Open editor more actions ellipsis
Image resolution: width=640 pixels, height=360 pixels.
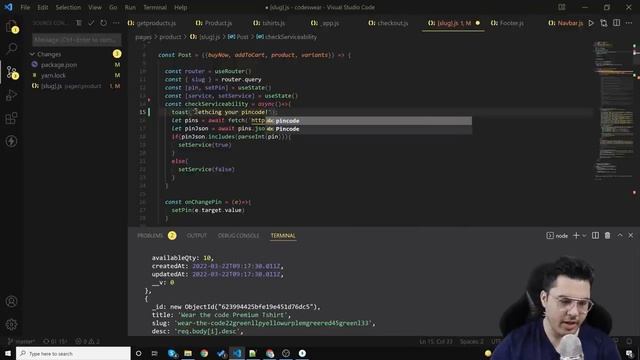[629, 23]
